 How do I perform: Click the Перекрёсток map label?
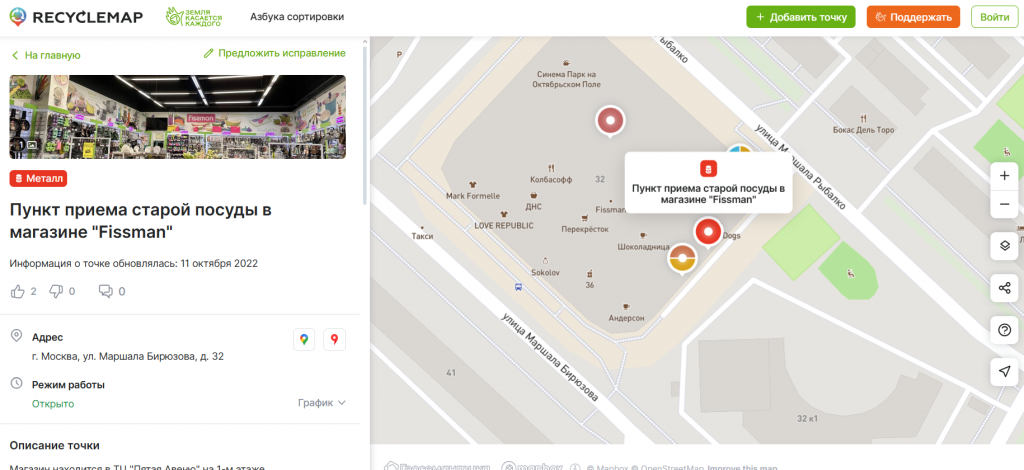click(584, 229)
